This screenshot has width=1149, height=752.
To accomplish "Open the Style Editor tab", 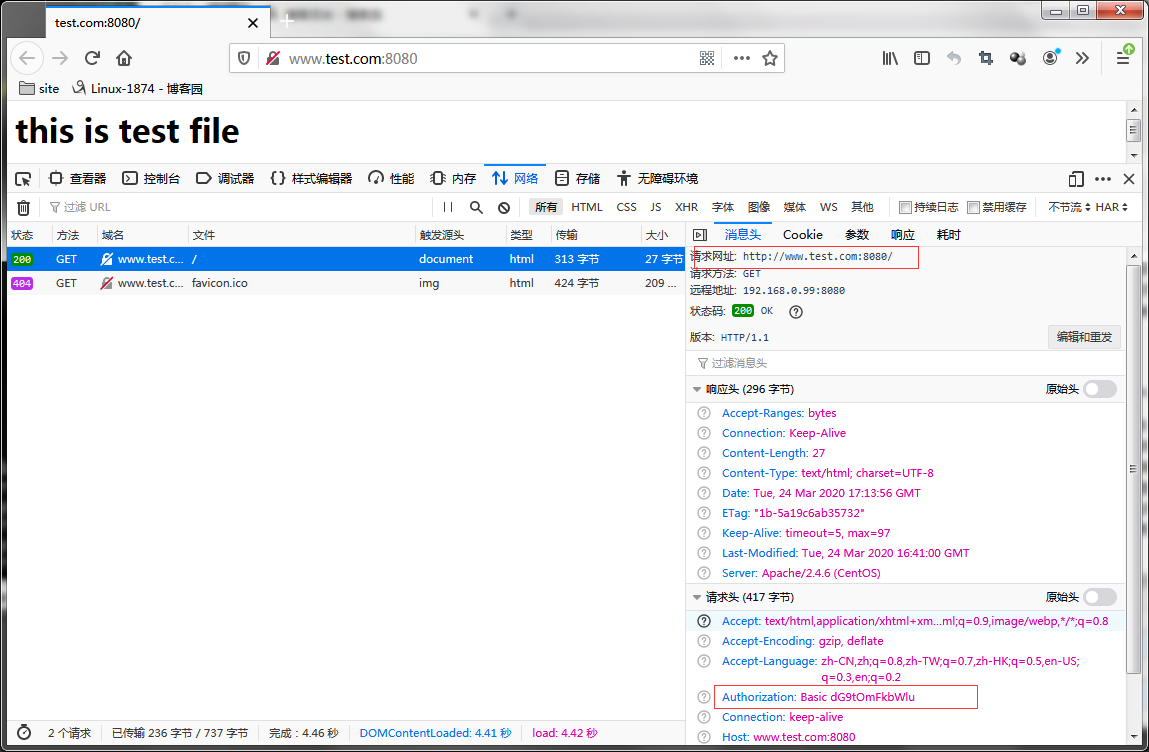I will pos(311,179).
